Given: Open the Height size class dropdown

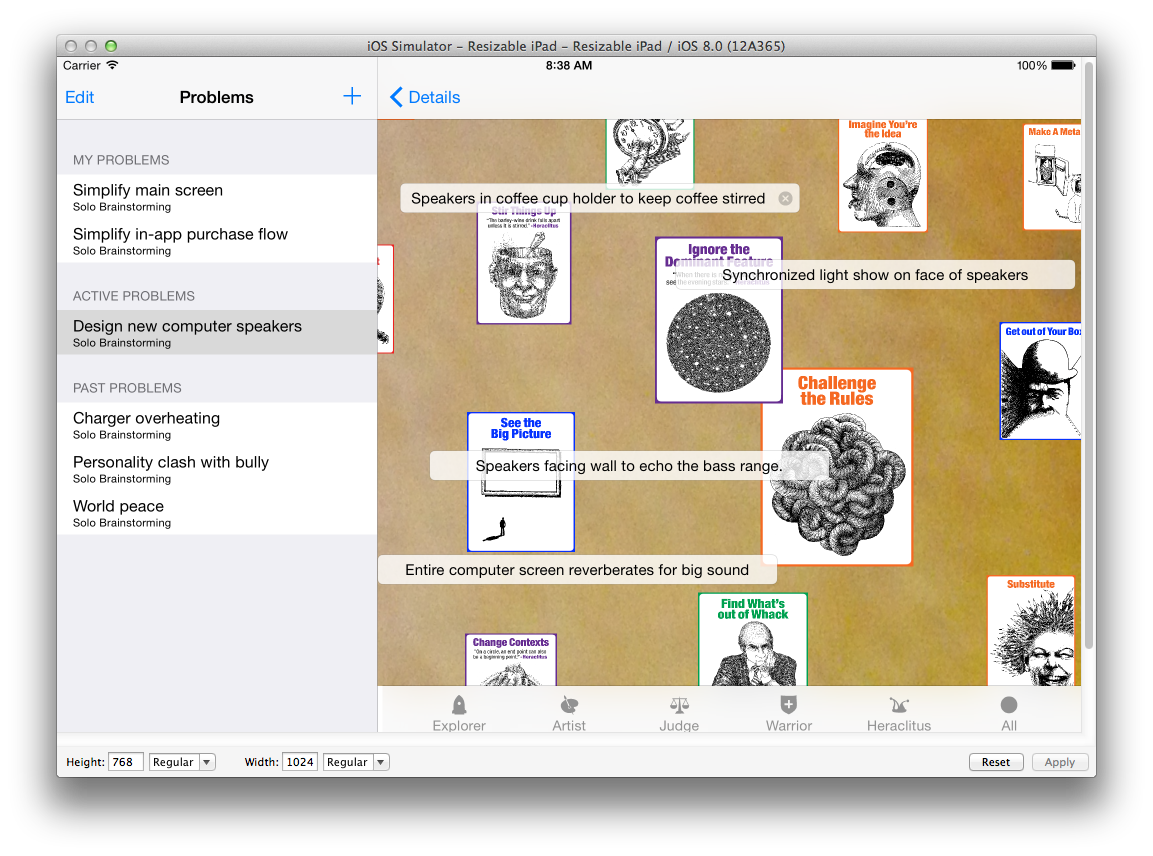Looking at the screenshot, I should (x=182, y=762).
